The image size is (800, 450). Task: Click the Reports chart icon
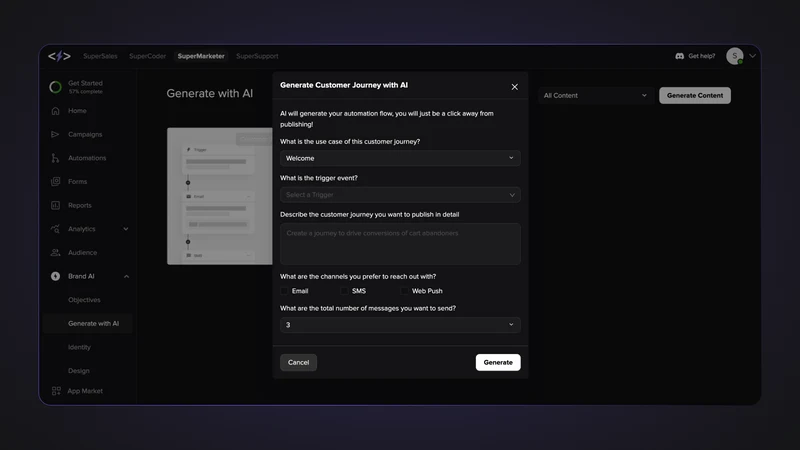56,205
